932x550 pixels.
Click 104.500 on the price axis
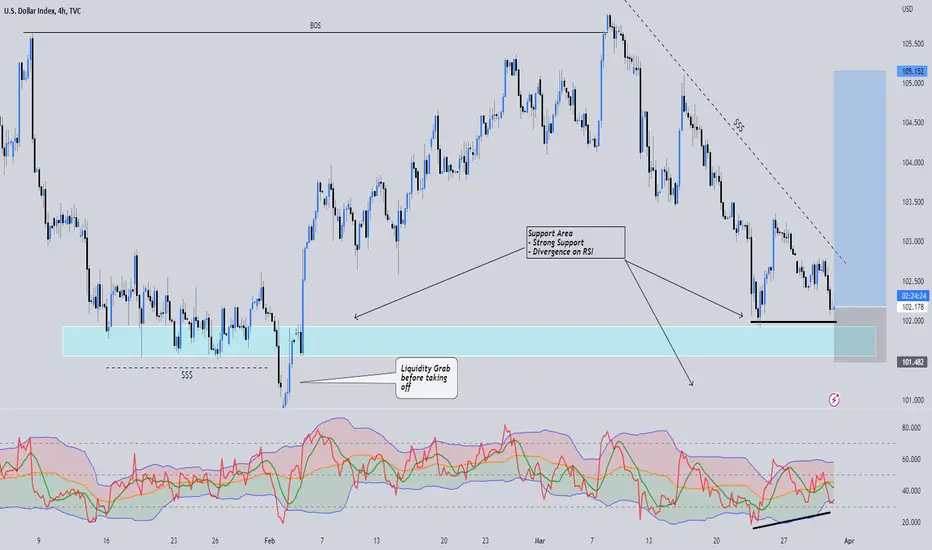(x=912, y=123)
